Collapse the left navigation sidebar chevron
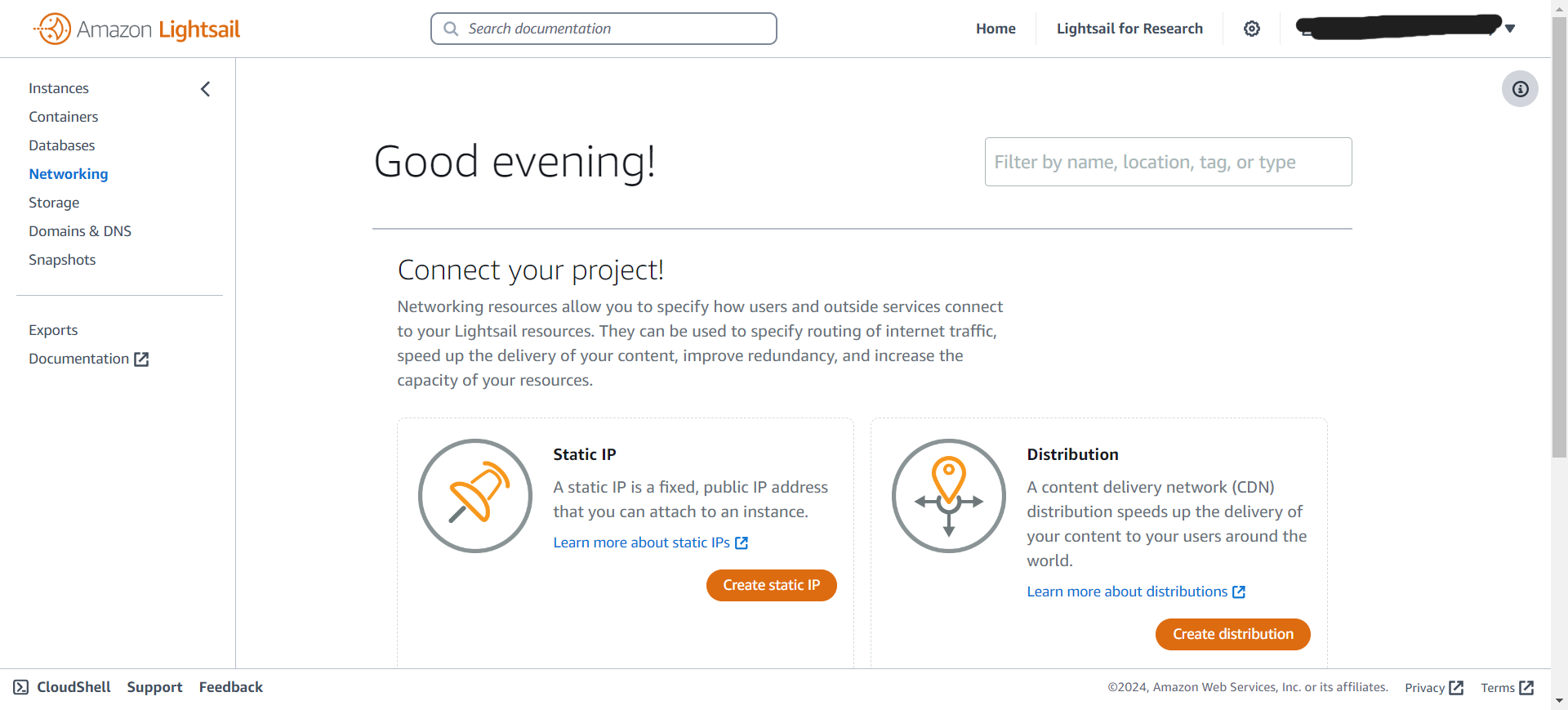Screen dimensions: 1568x710 pos(206,88)
